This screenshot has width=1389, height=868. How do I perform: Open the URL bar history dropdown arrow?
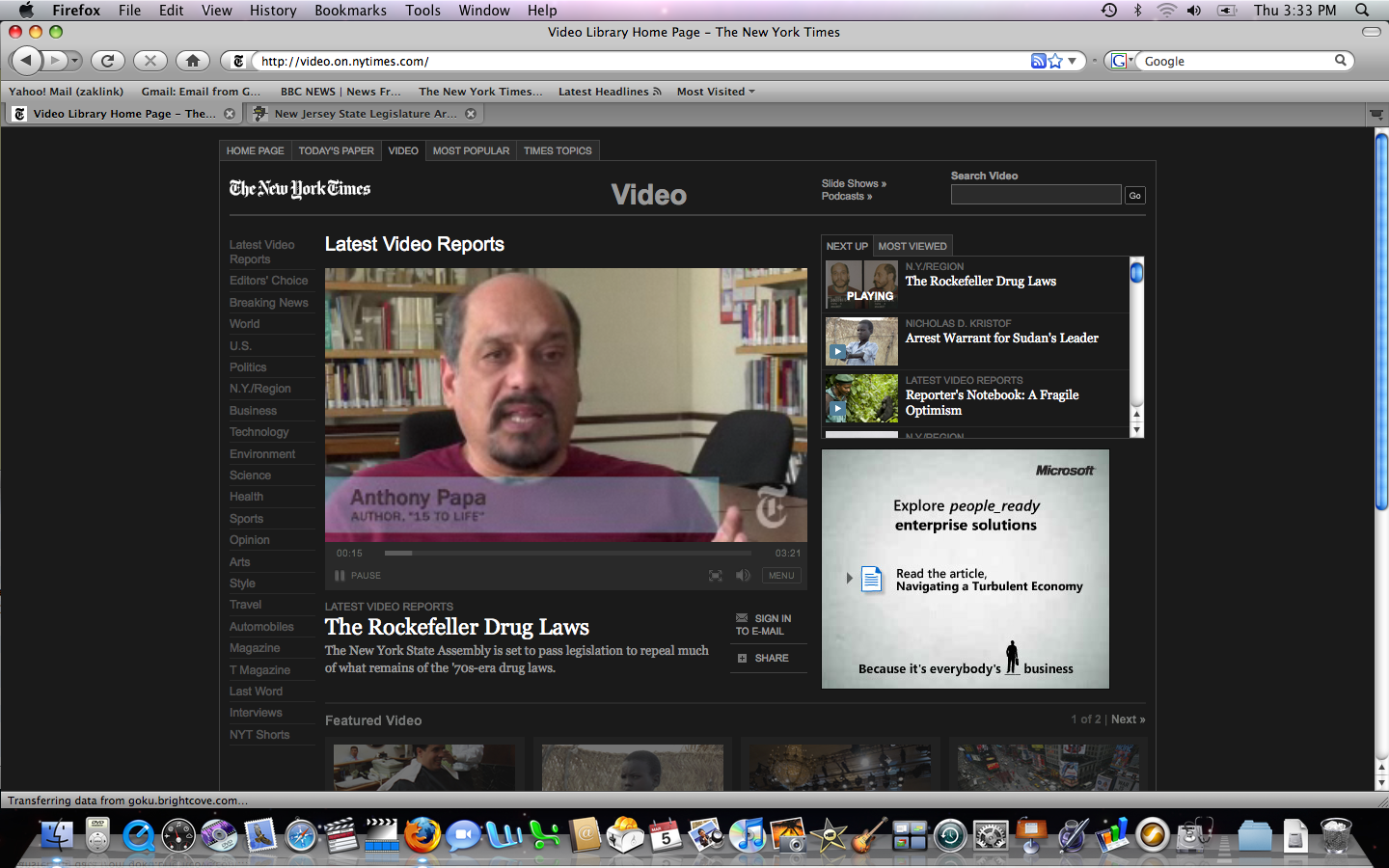1072,61
